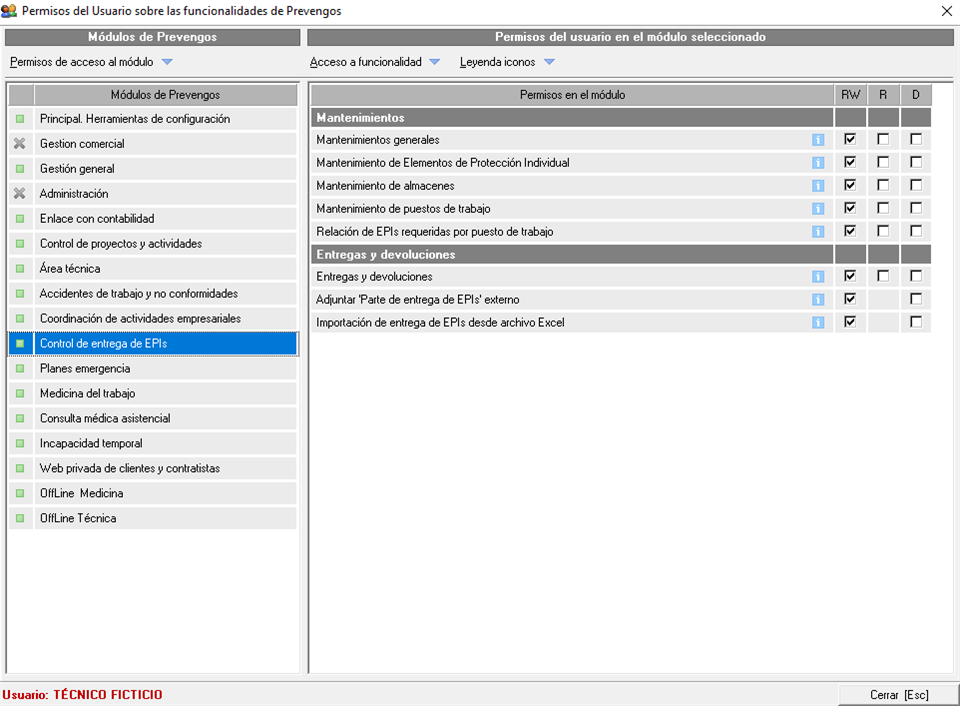
Task: Click gray X icon next to Gestion comercial
Action: coord(20,144)
